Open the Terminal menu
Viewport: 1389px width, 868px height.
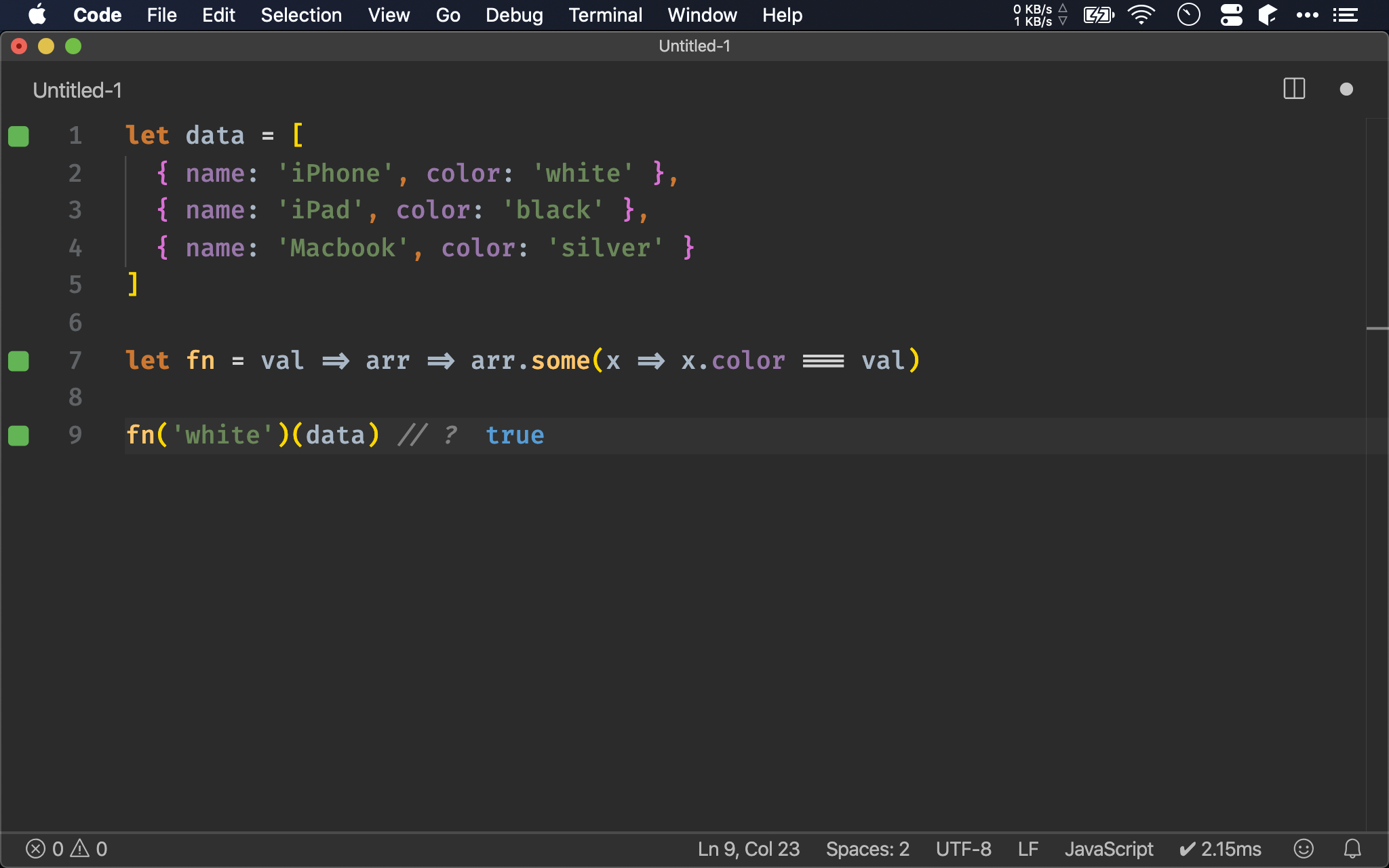click(605, 15)
